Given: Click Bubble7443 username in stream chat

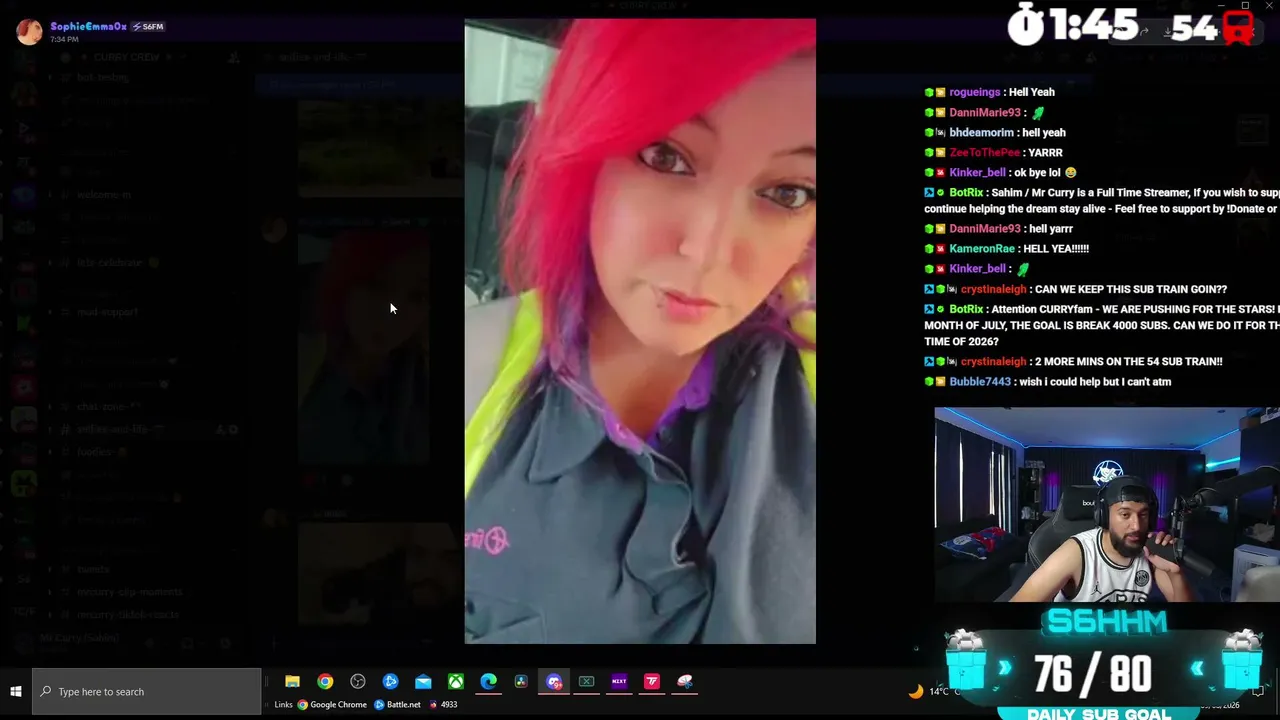Looking at the screenshot, I should [980, 382].
